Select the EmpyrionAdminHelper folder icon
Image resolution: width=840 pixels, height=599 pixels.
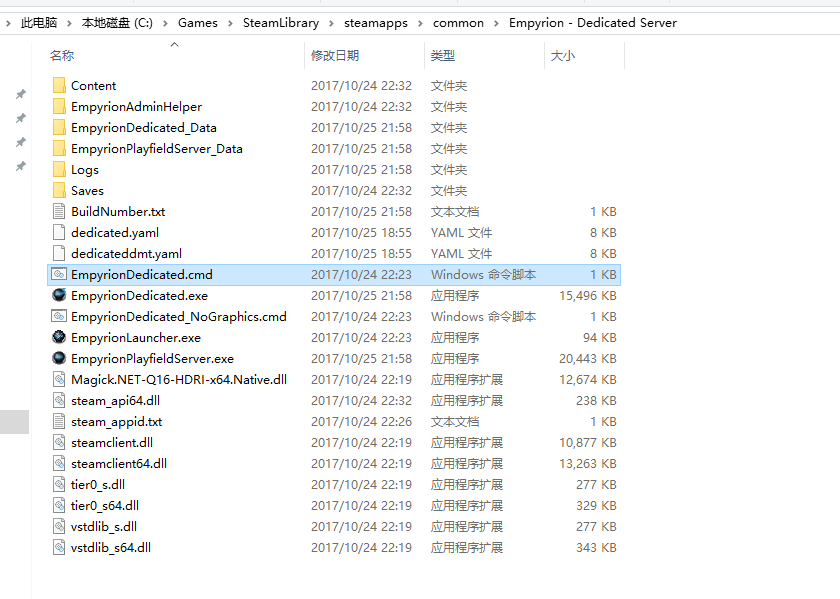59,106
